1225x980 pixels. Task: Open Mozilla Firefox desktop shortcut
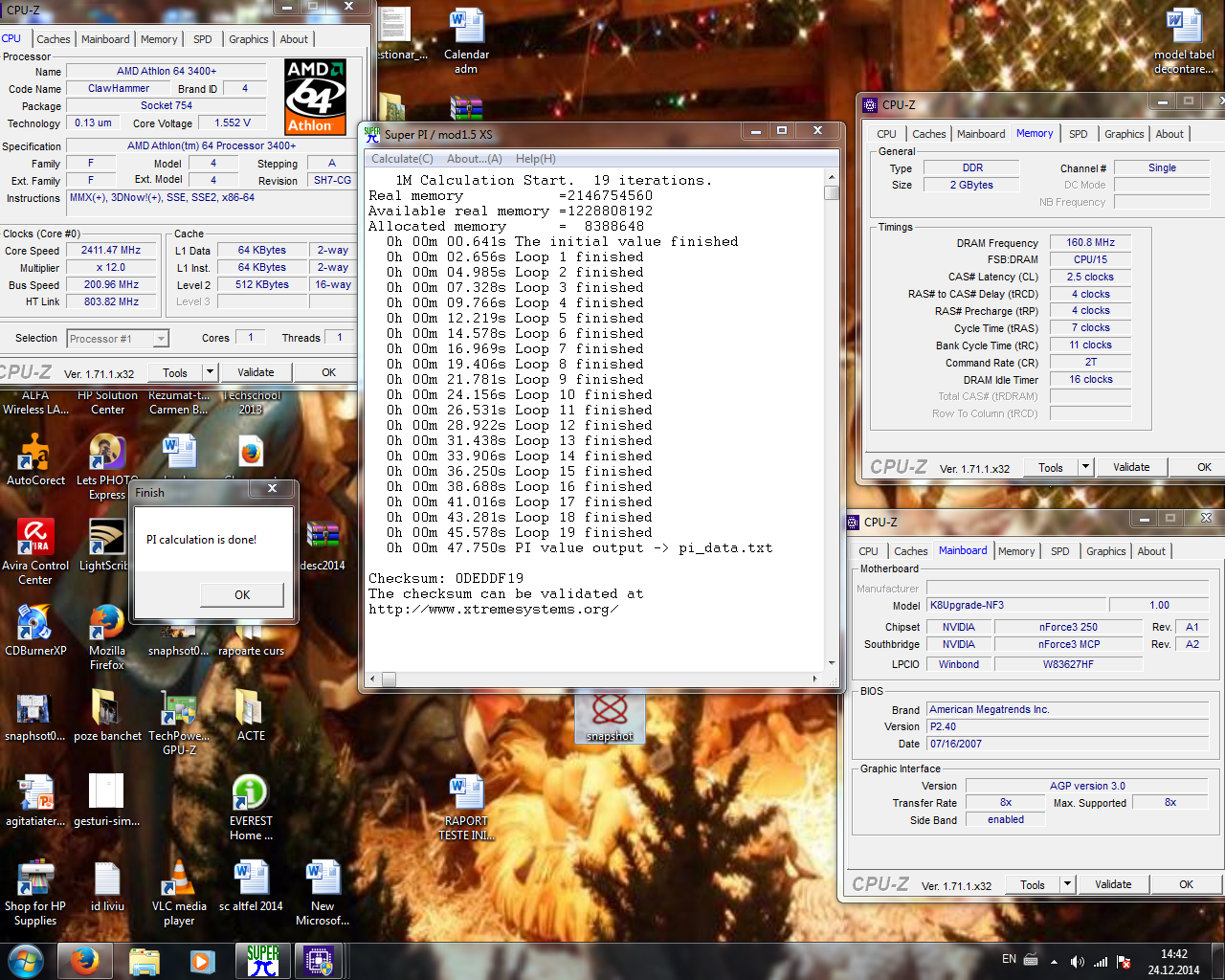[x=107, y=636]
